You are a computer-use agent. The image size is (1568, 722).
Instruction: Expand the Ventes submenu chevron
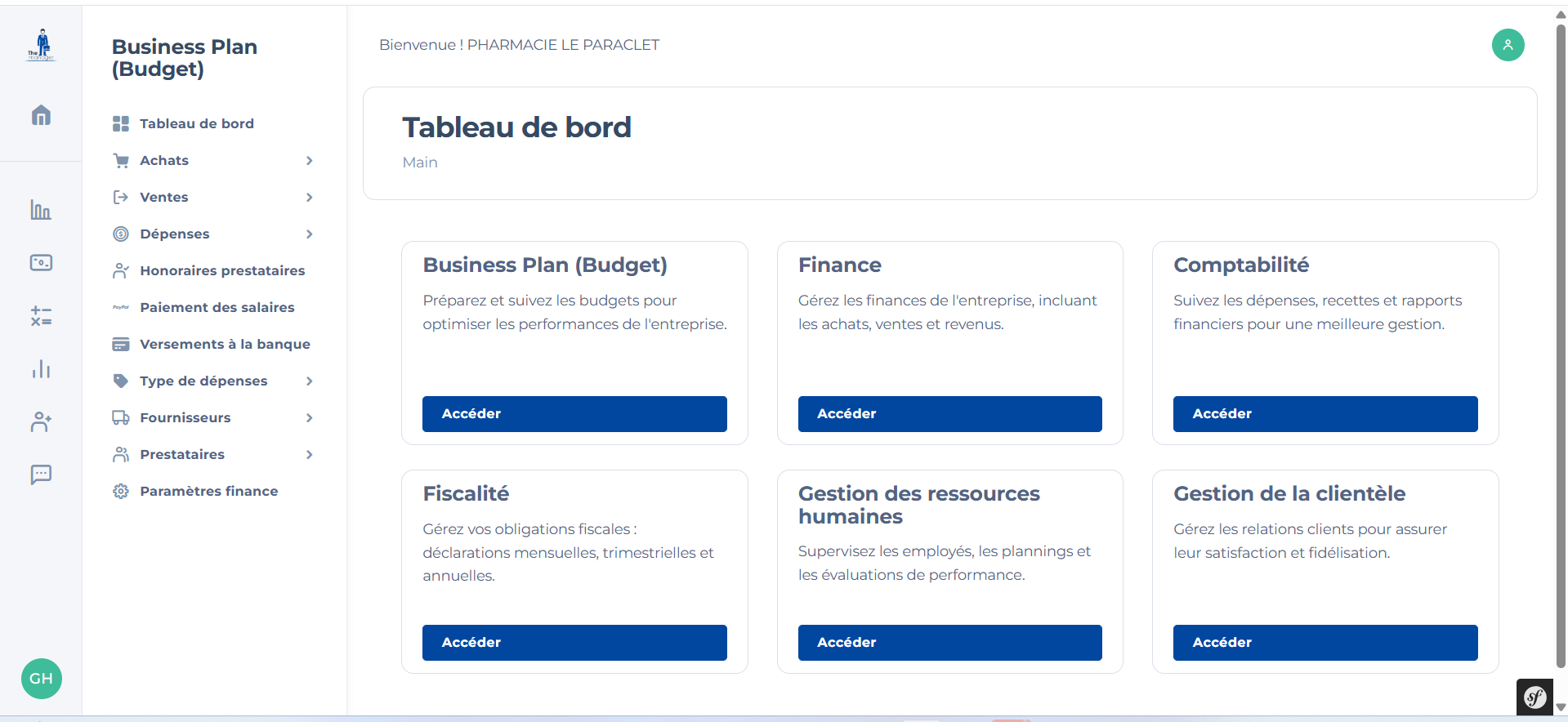[310, 198]
